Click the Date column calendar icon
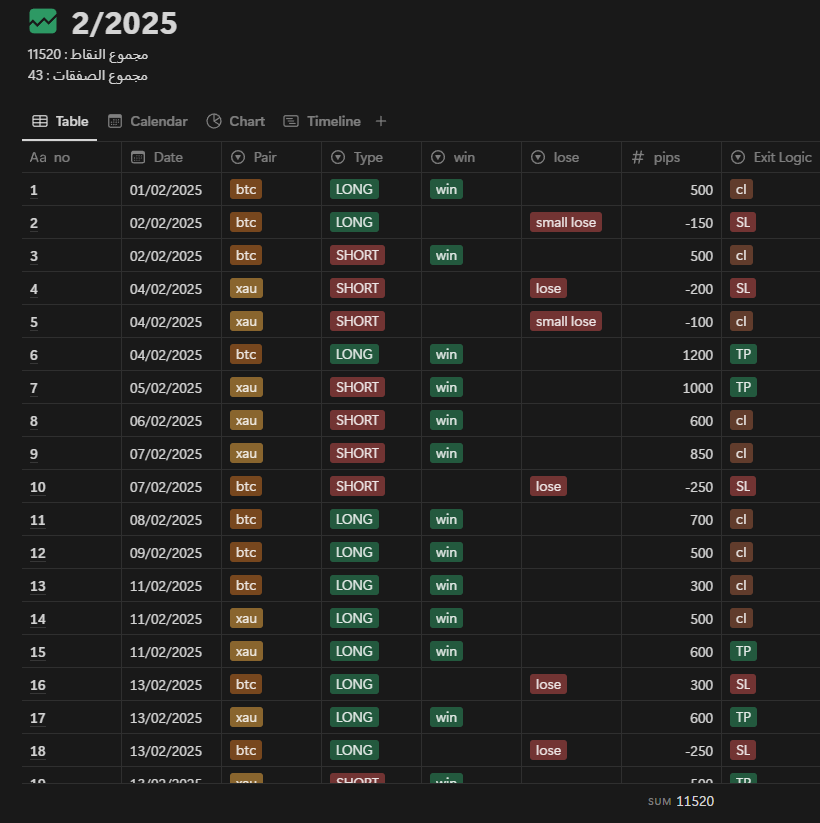820x823 pixels. click(x=138, y=157)
